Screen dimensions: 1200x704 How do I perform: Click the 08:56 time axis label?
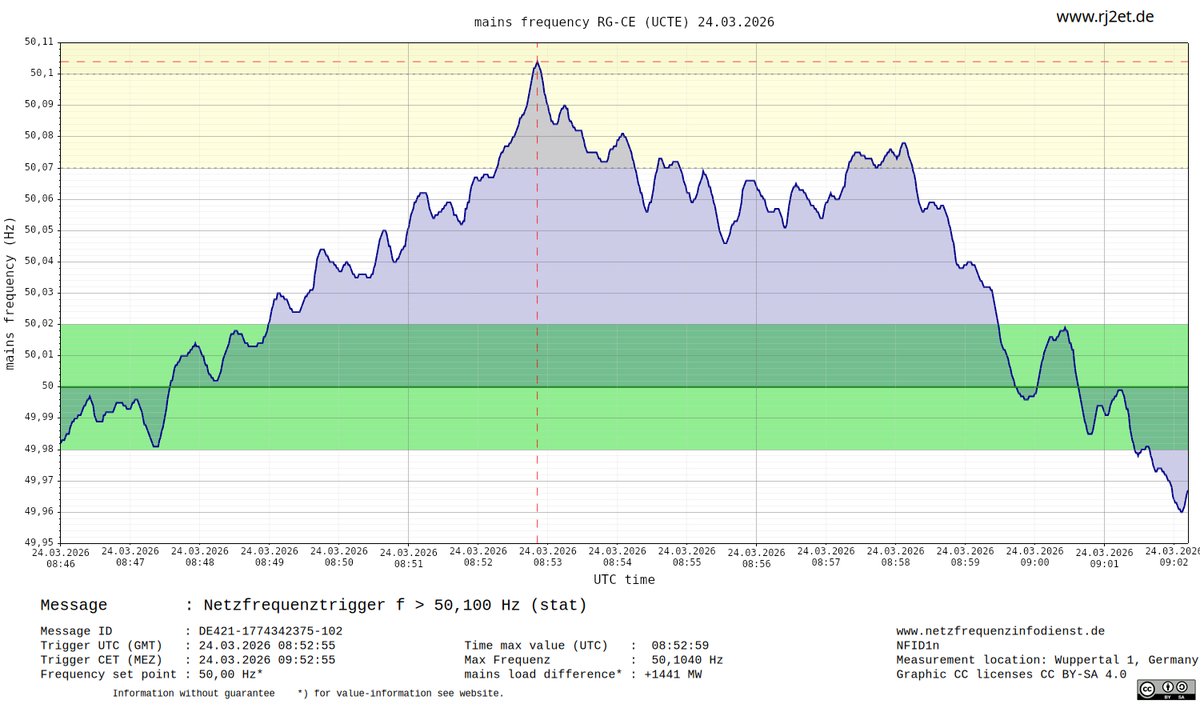756,558
